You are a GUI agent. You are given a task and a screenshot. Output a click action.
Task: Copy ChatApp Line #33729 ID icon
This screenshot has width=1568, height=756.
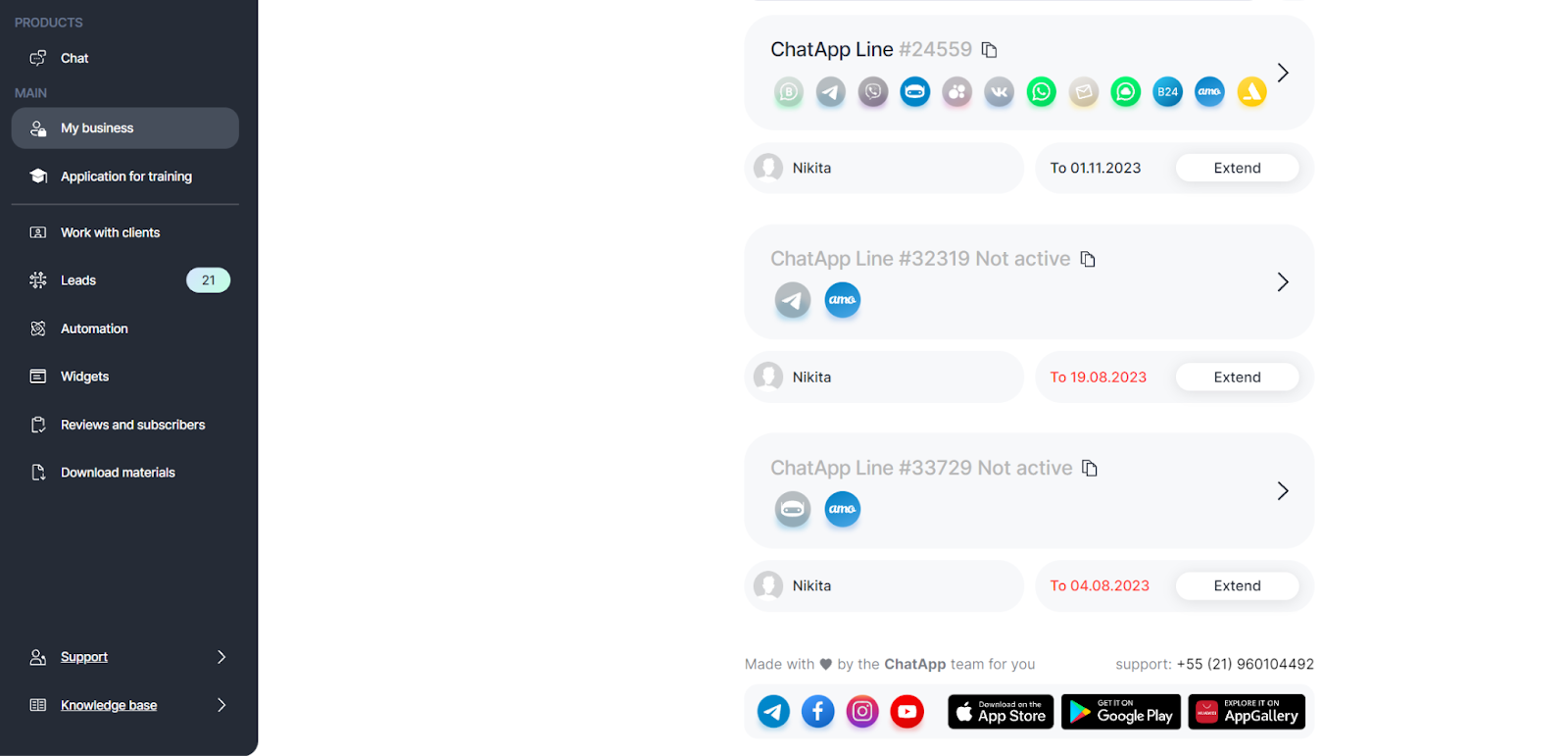point(1089,468)
